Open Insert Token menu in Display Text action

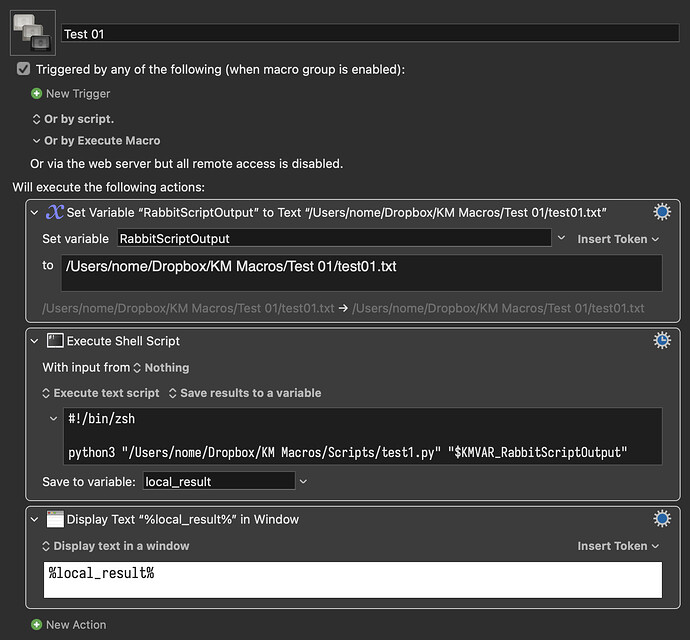click(x=618, y=546)
